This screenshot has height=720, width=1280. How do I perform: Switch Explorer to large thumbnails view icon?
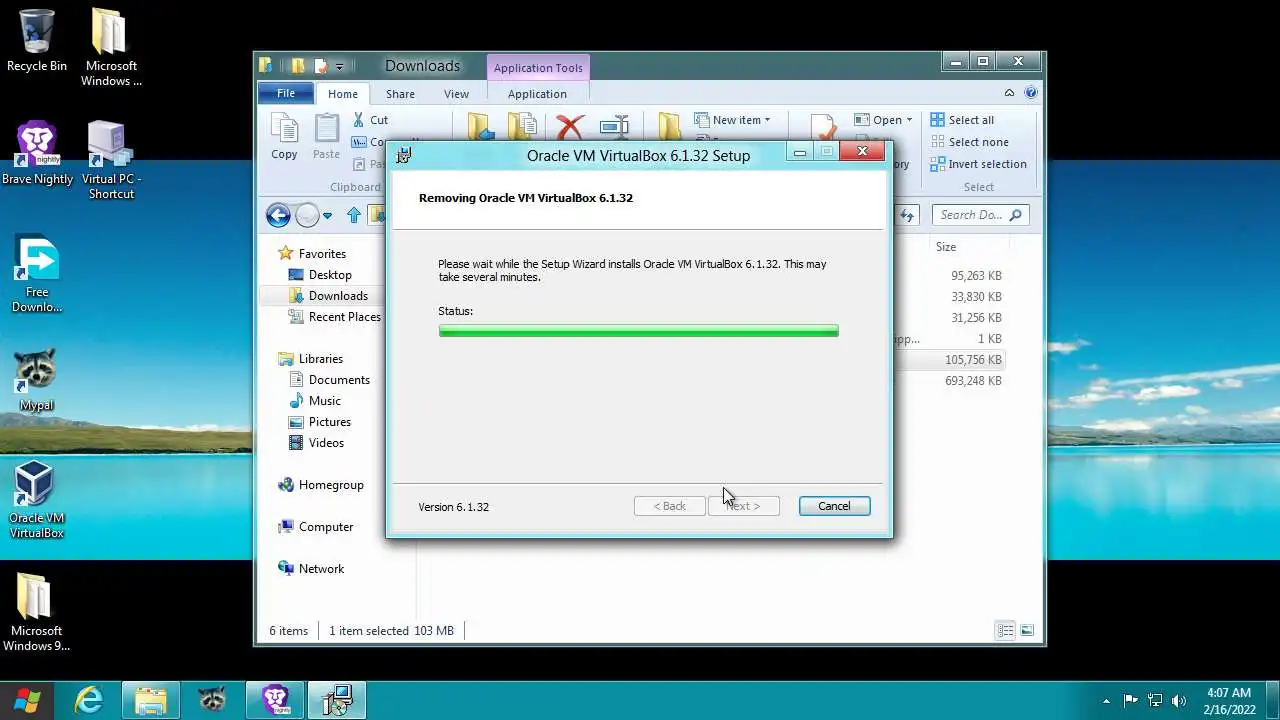click(1027, 631)
